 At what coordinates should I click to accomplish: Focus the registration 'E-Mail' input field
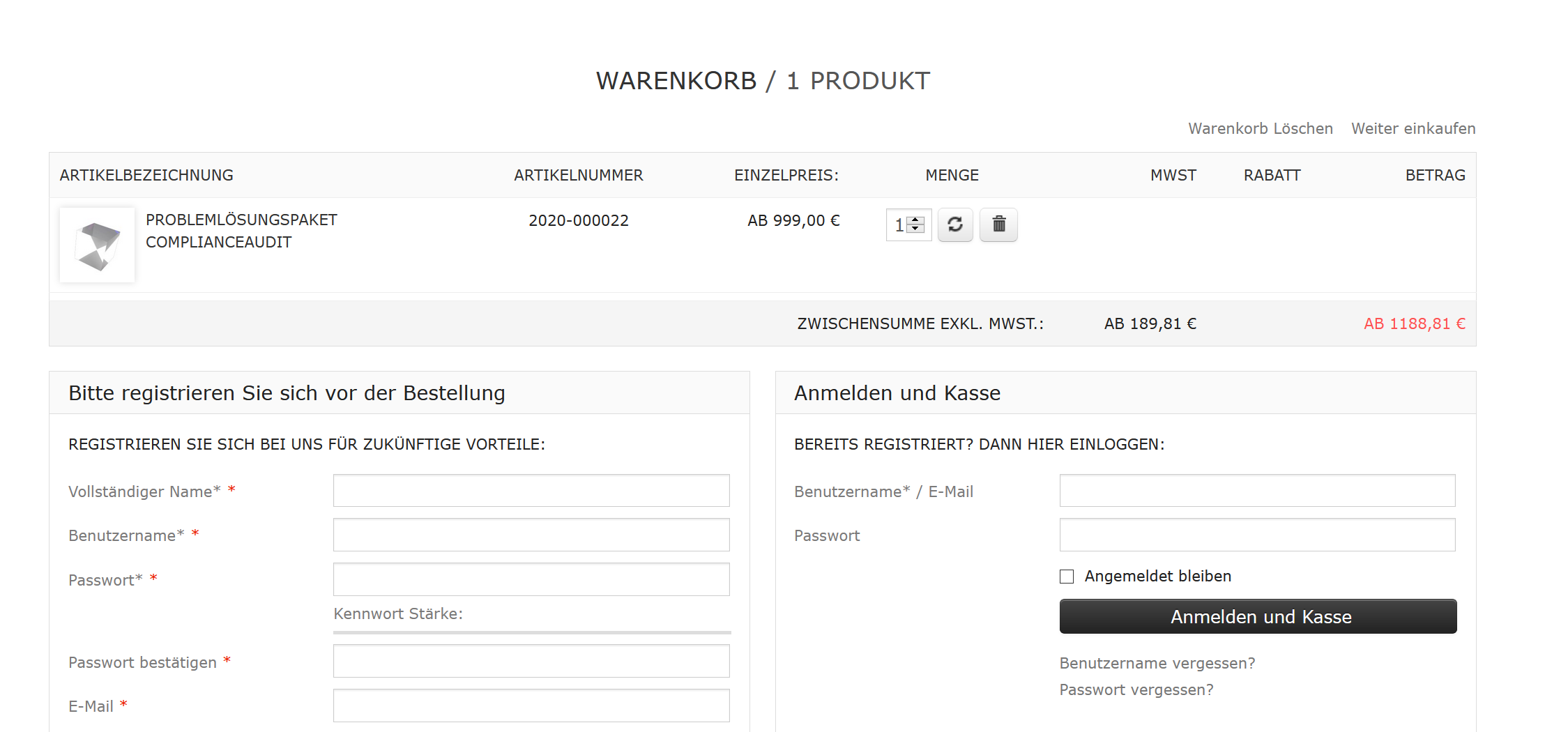[x=531, y=706]
